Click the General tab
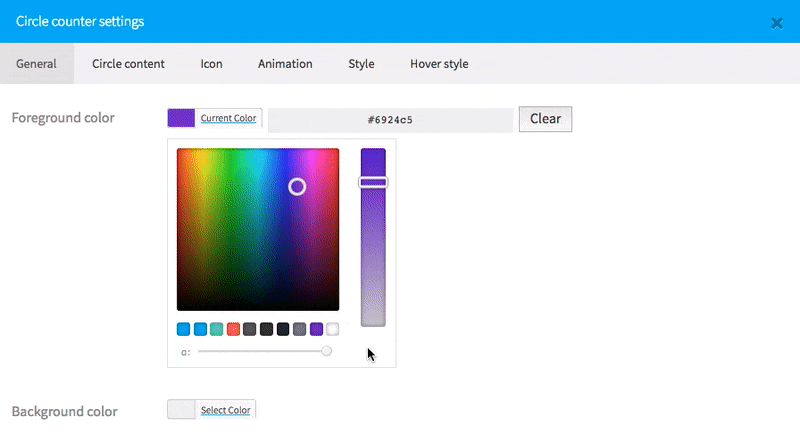Image resolution: width=800 pixels, height=443 pixels. click(36, 64)
